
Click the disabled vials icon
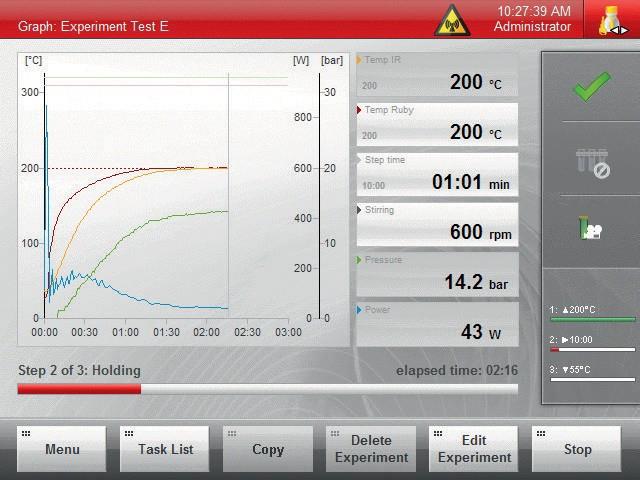click(592, 161)
